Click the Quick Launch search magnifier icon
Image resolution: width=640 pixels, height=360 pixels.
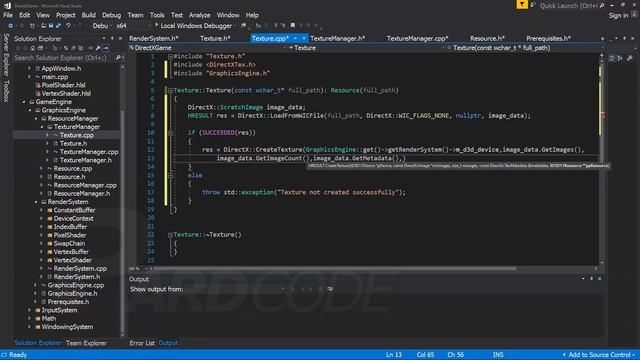click(x=602, y=6)
